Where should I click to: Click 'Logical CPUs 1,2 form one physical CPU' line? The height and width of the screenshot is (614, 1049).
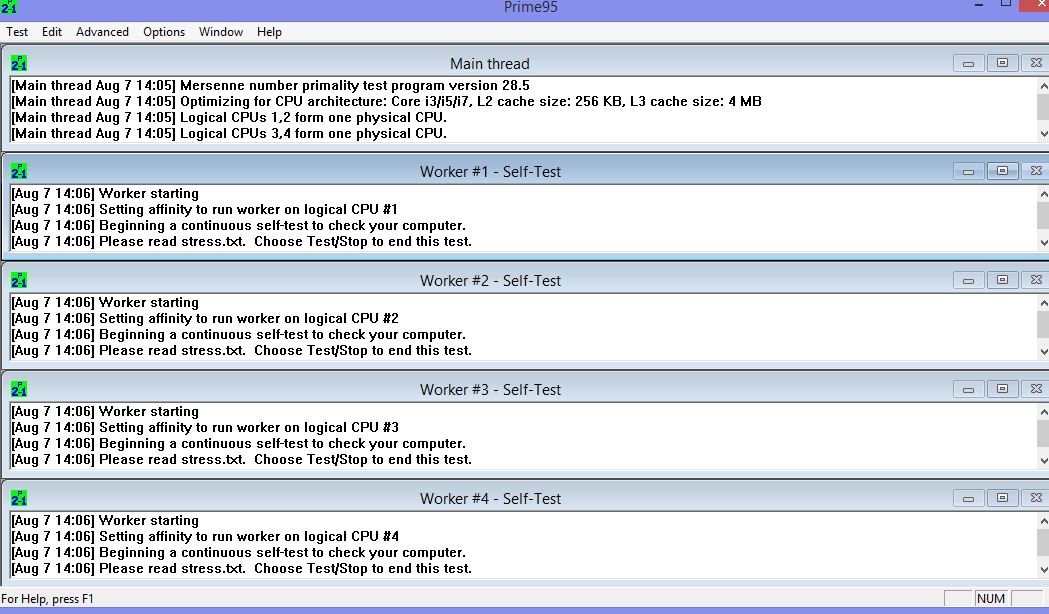[229, 118]
